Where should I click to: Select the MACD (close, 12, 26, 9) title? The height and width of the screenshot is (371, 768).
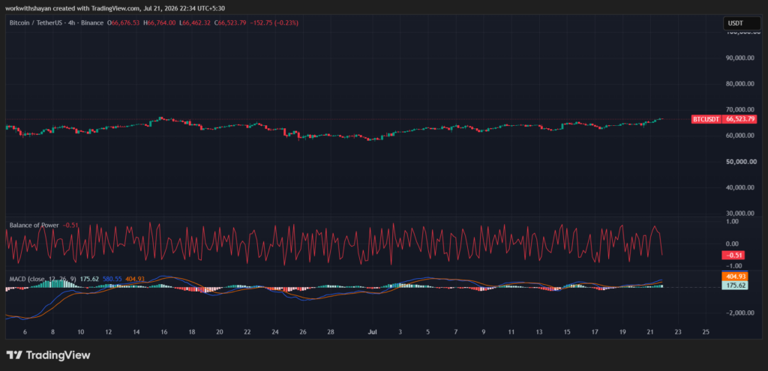click(43, 279)
